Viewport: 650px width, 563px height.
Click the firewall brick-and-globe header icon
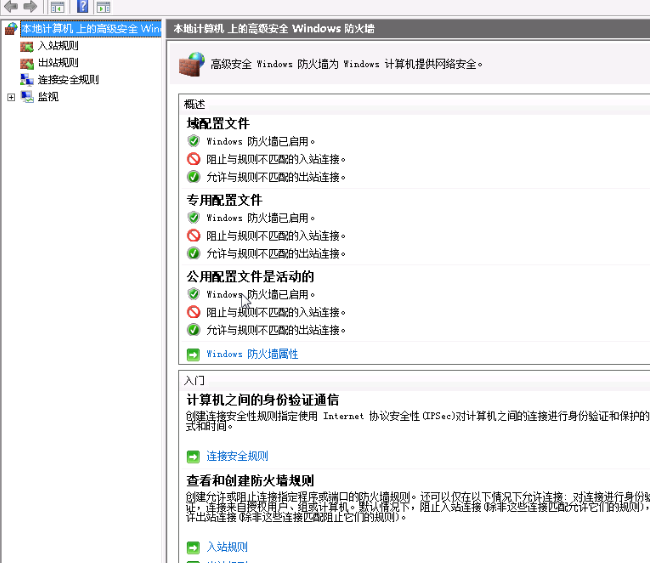tap(192, 64)
